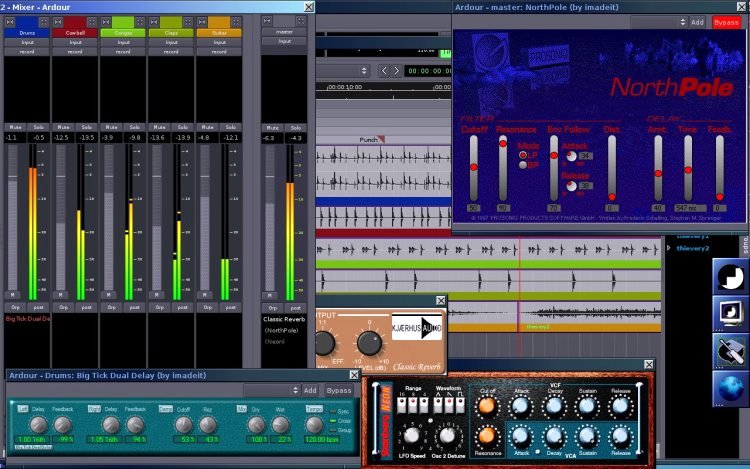Click the Neon Osc 2 Detune knob

point(448,435)
